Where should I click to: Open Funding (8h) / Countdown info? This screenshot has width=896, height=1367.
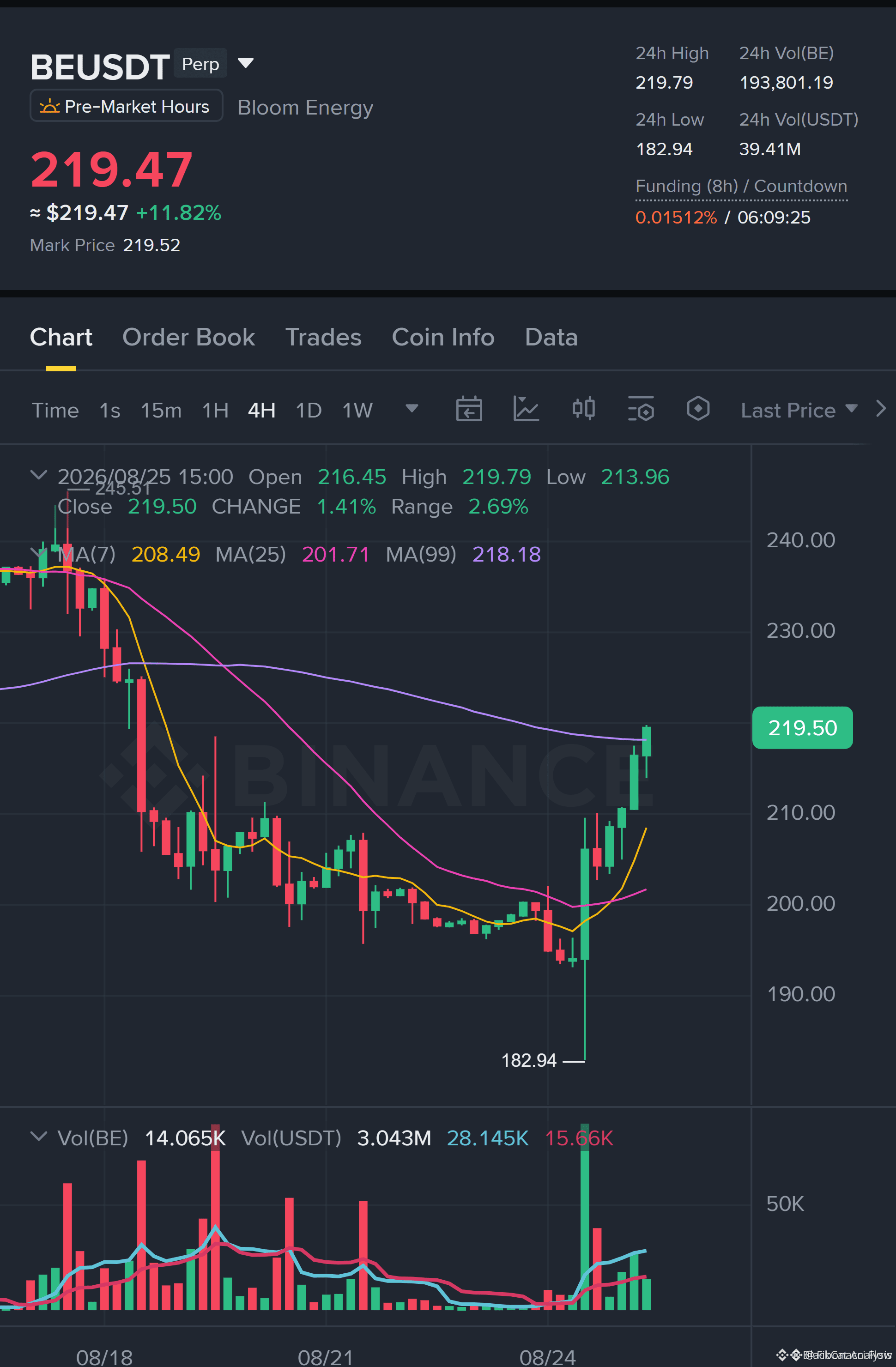[x=741, y=186]
